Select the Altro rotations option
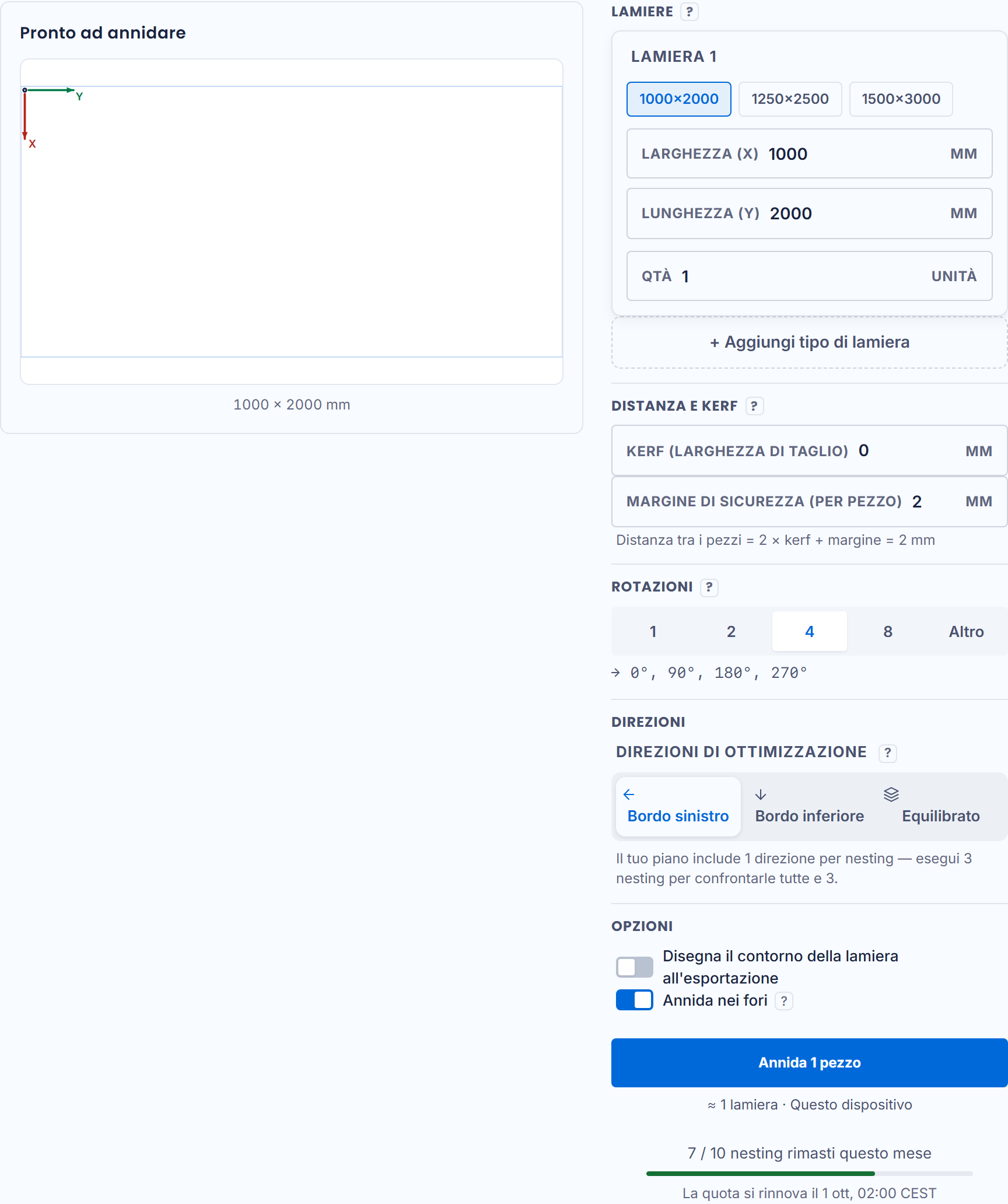 tap(966, 631)
